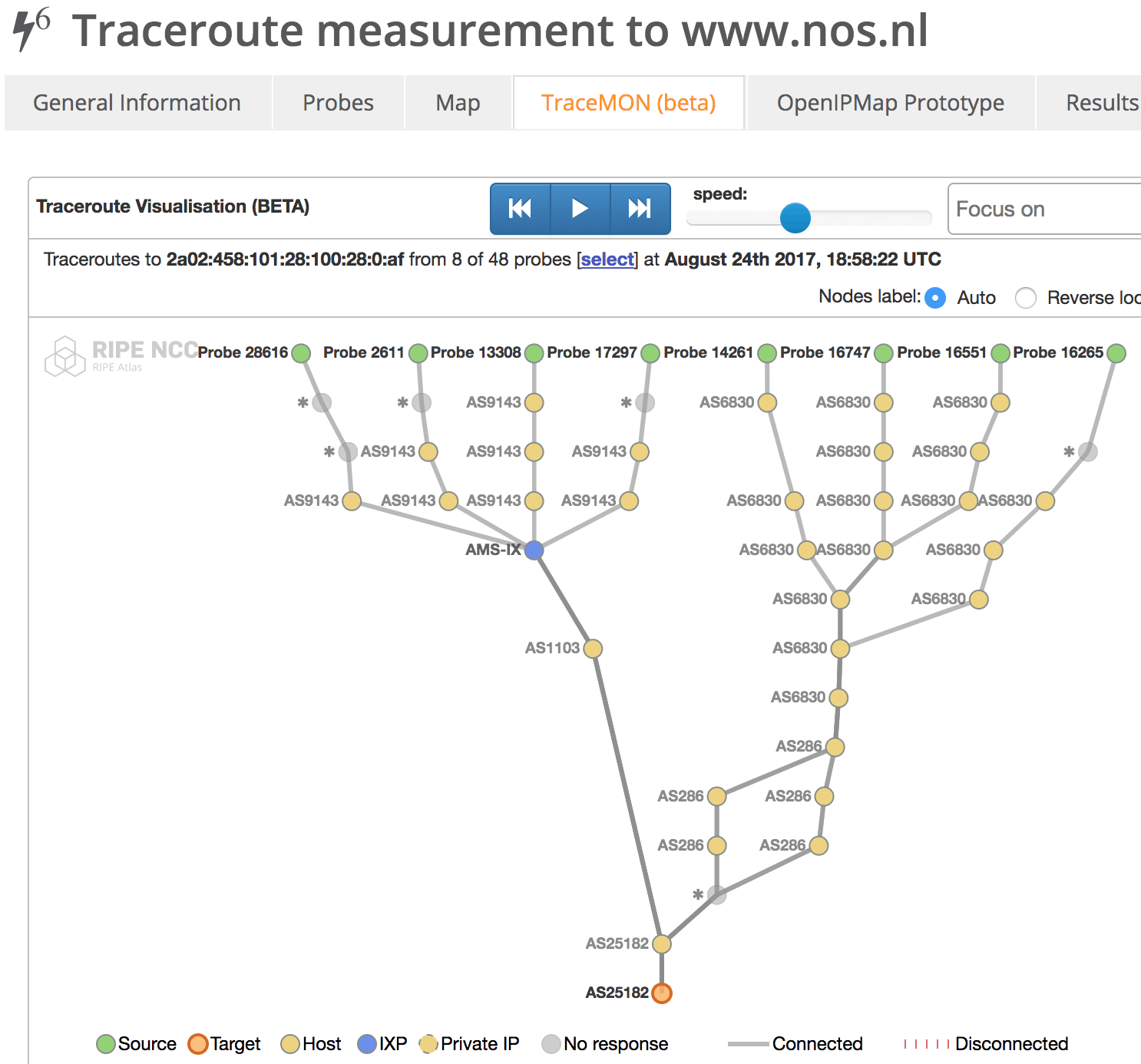Viewport: 1141px width, 1064px height.
Task: Click the No response legend entry
Action: (x=605, y=1044)
